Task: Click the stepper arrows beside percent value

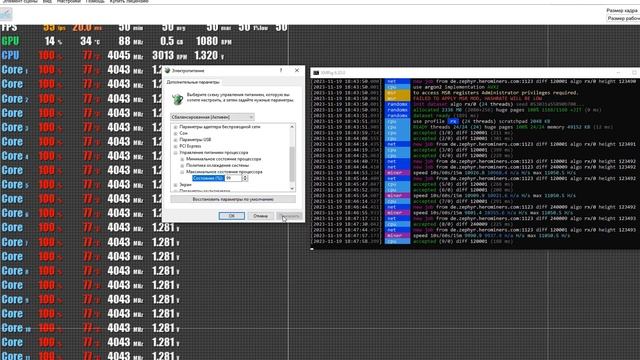Action: 245,178
